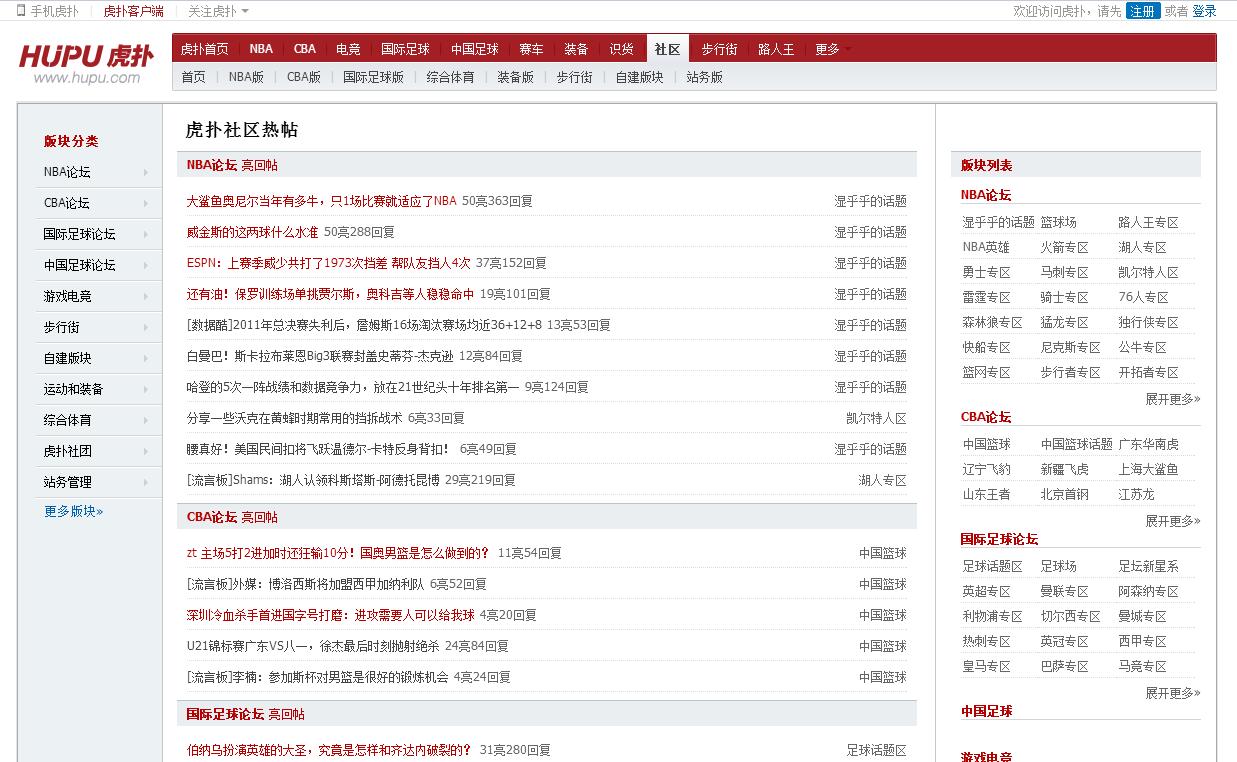Image resolution: width=1237 pixels, height=762 pixels.
Task: Expand more boards under NBA论坛 list
Action: pos(1172,398)
